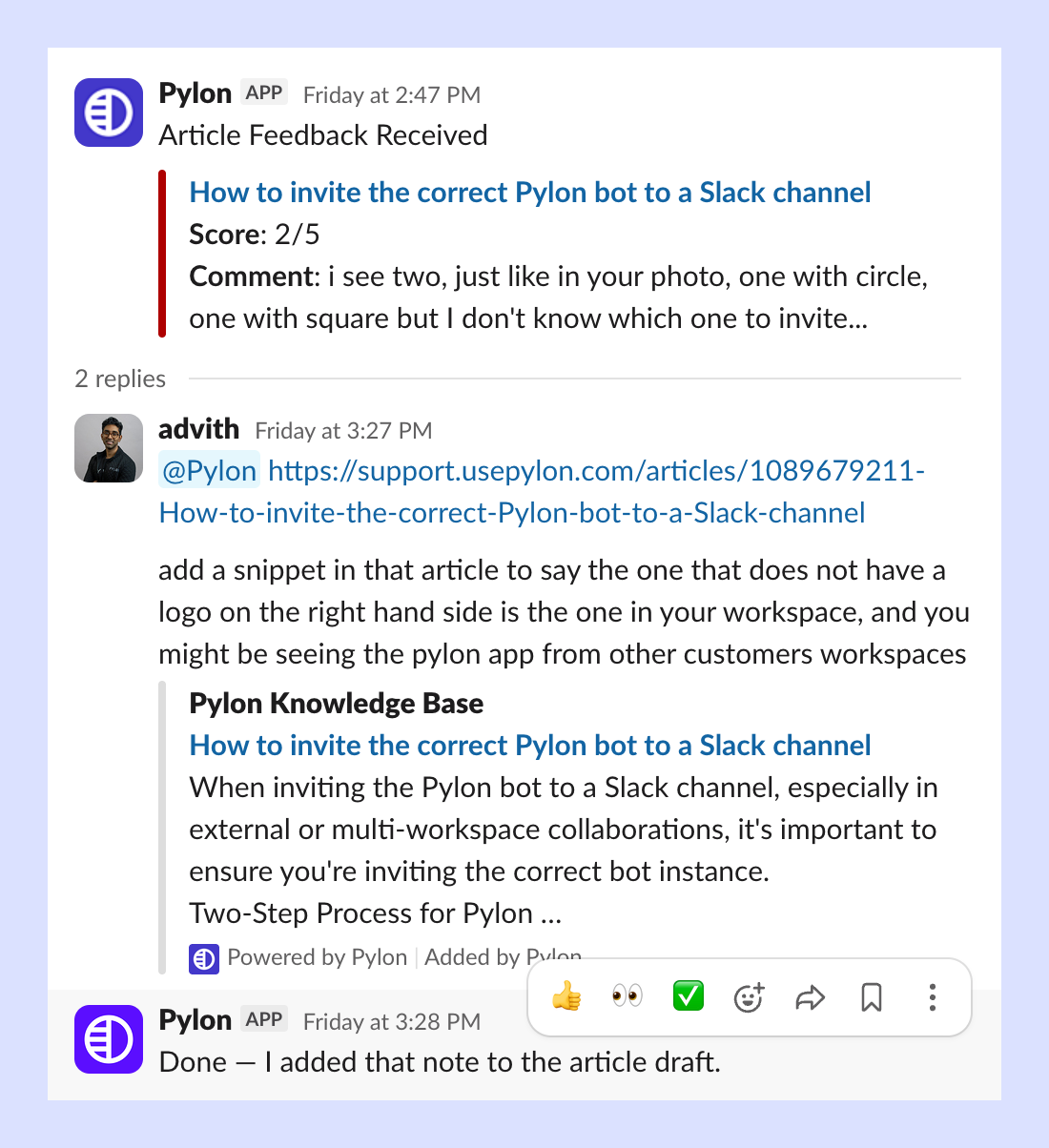Click the Pylon sender name on top message
This screenshot has width=1049, height=1148.
tap(195, 93)
